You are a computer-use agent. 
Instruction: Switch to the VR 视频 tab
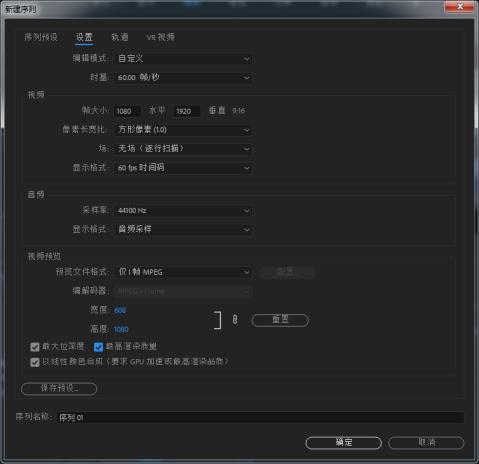[160, 37]
